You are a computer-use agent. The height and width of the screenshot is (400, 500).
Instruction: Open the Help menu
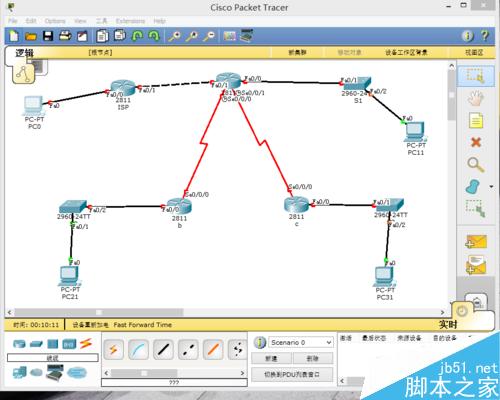click(159, 21)
